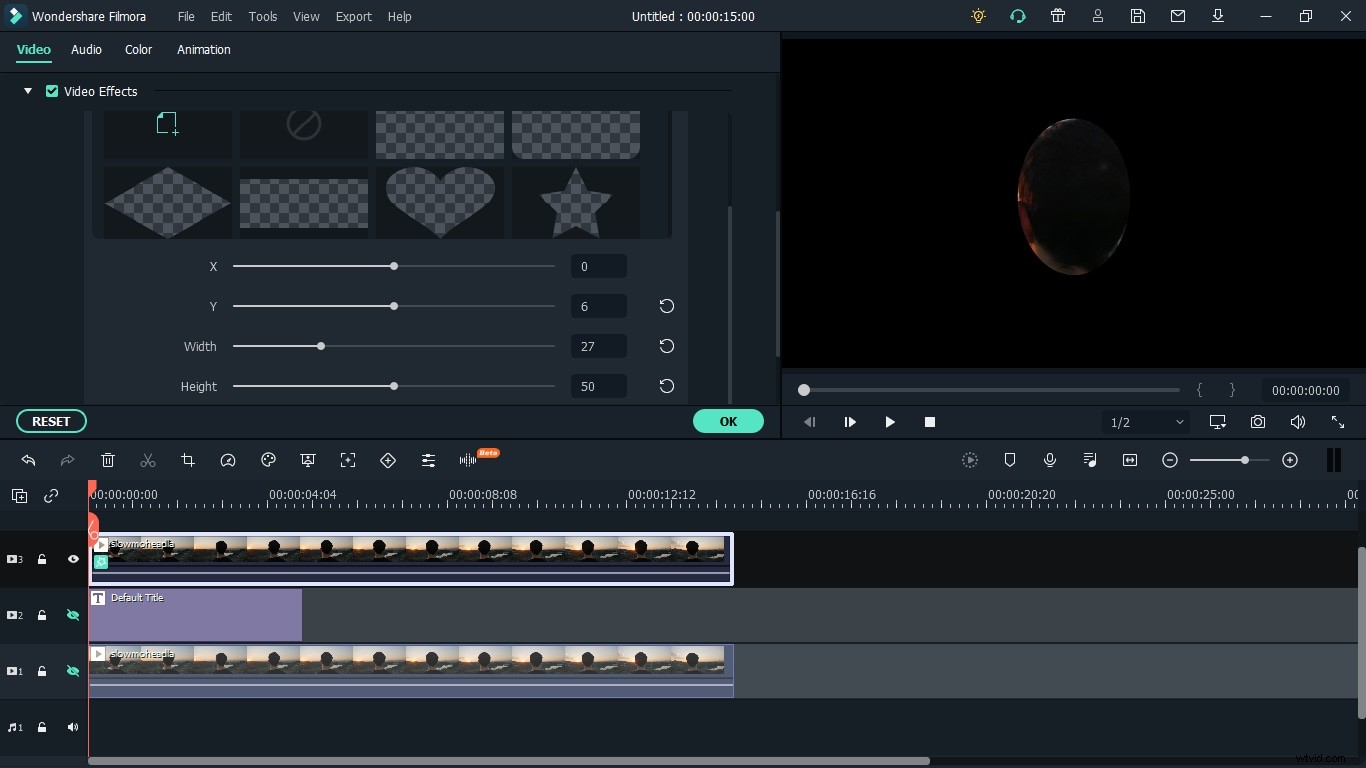Take a snapshot with the camera icon
Image resolution: width=1366 pixels, height=768 pixels.
tap(1258, 422)
